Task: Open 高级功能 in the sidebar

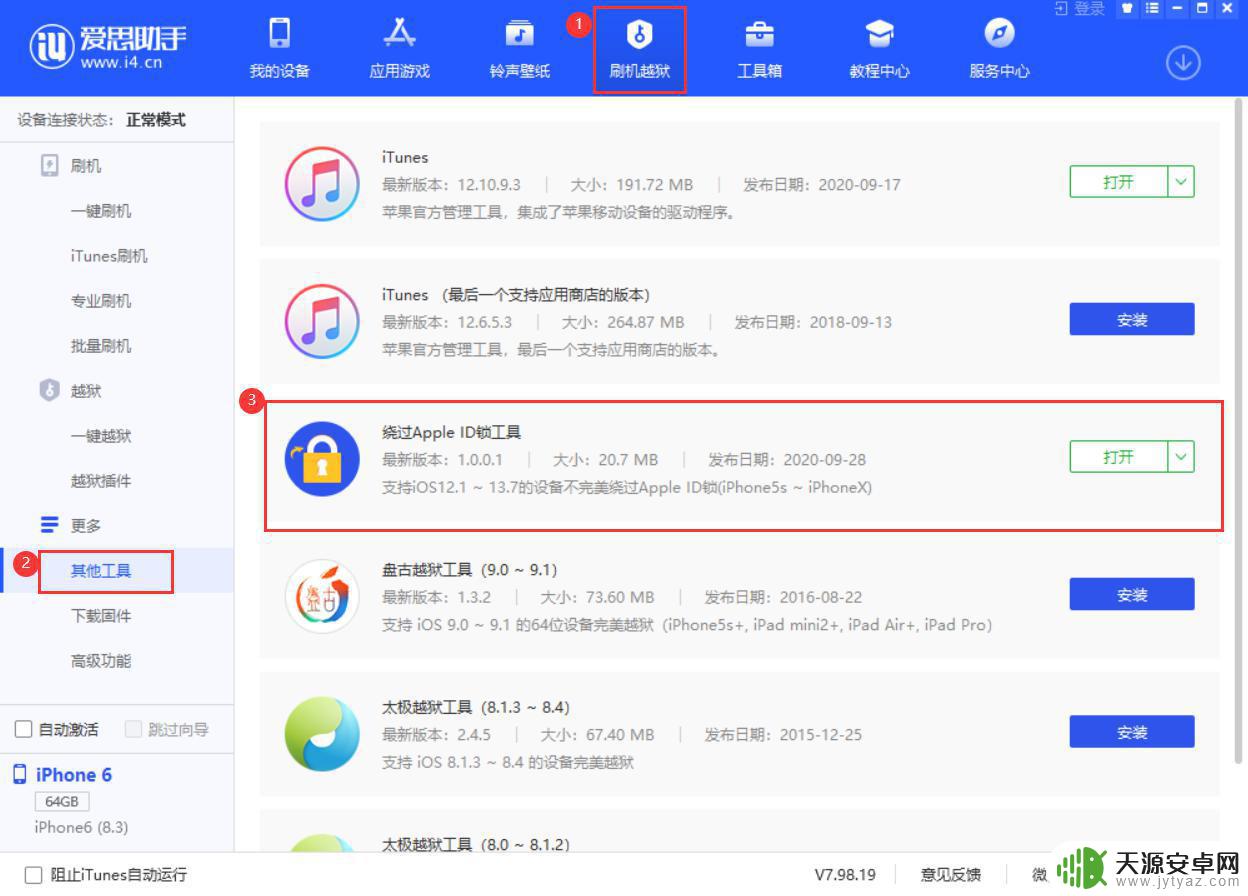Action: pyautogui.click(x=101, y=661)
